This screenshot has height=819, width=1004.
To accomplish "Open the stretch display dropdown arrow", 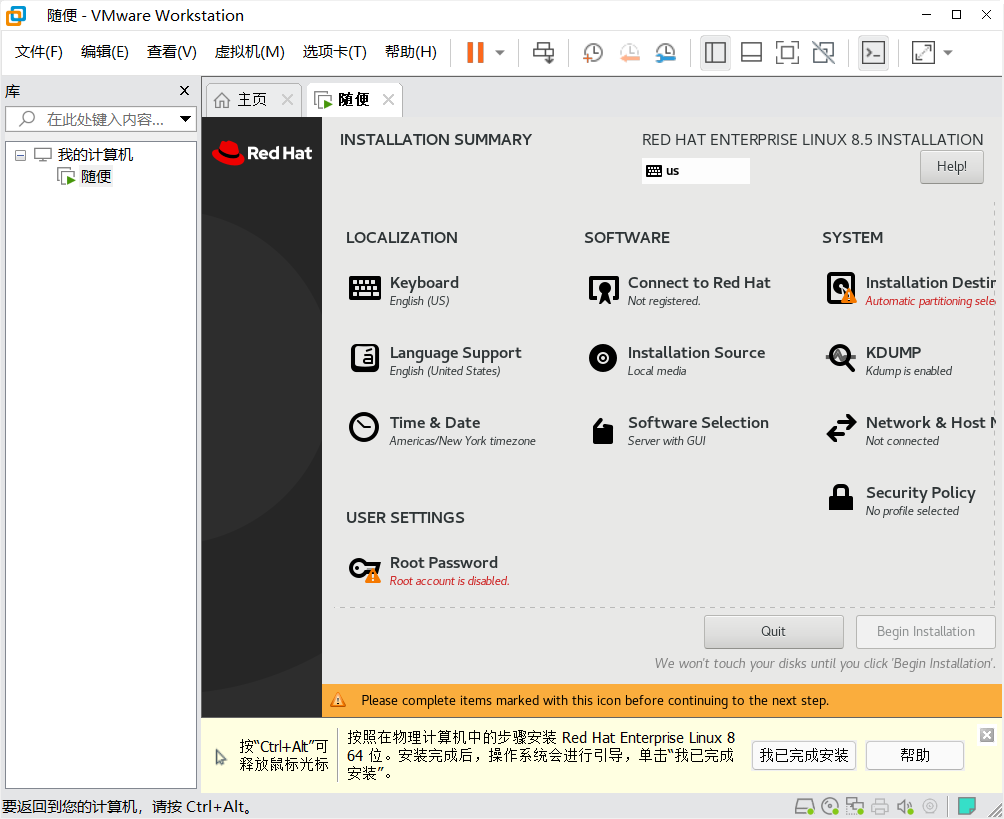I will click(948, 53).
